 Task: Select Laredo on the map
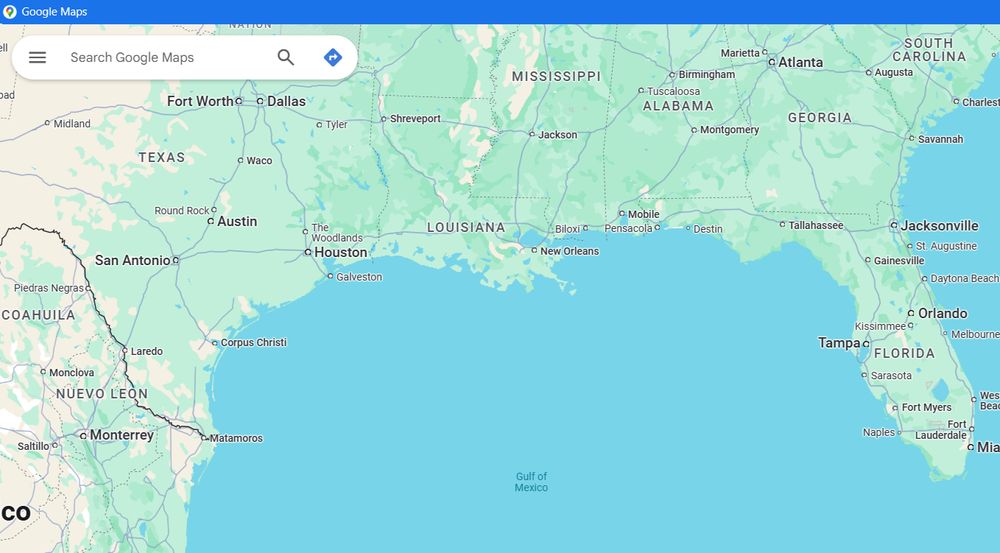pos(147,351)
